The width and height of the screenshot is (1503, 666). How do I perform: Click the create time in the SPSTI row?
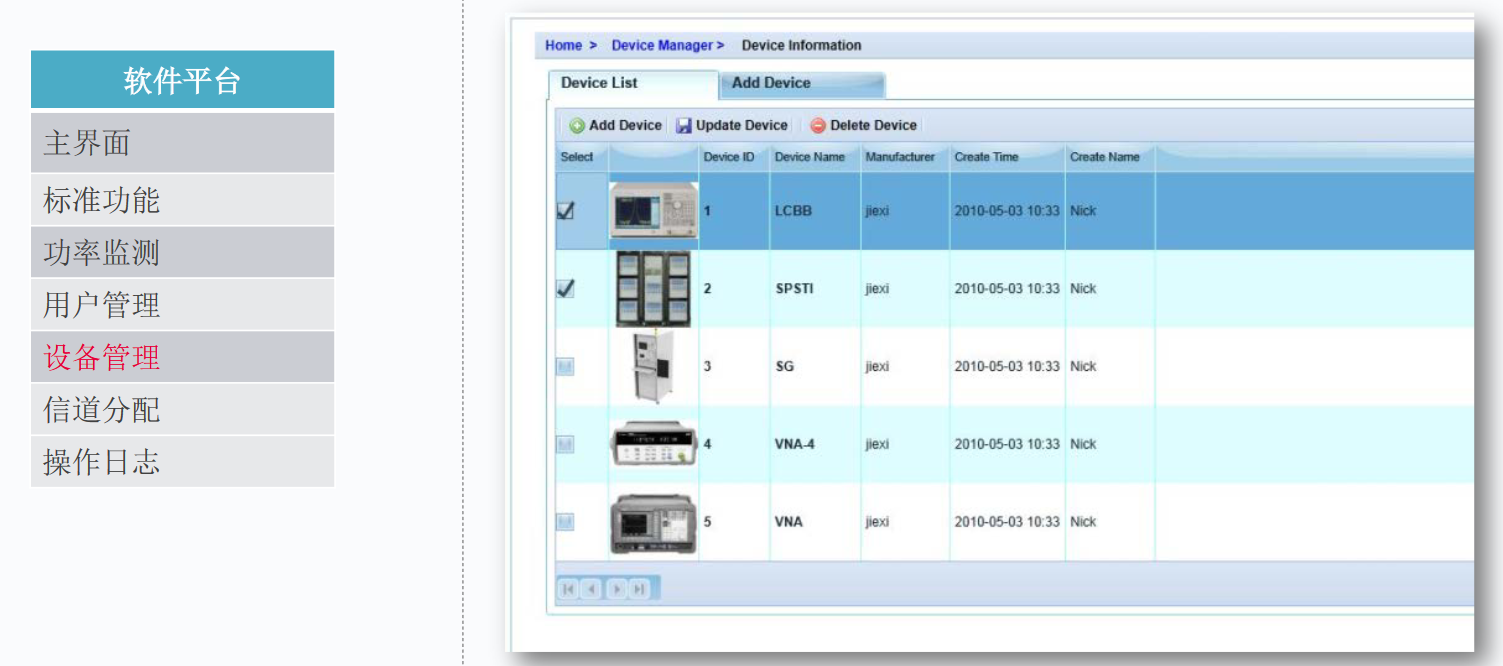(1007, 289)
